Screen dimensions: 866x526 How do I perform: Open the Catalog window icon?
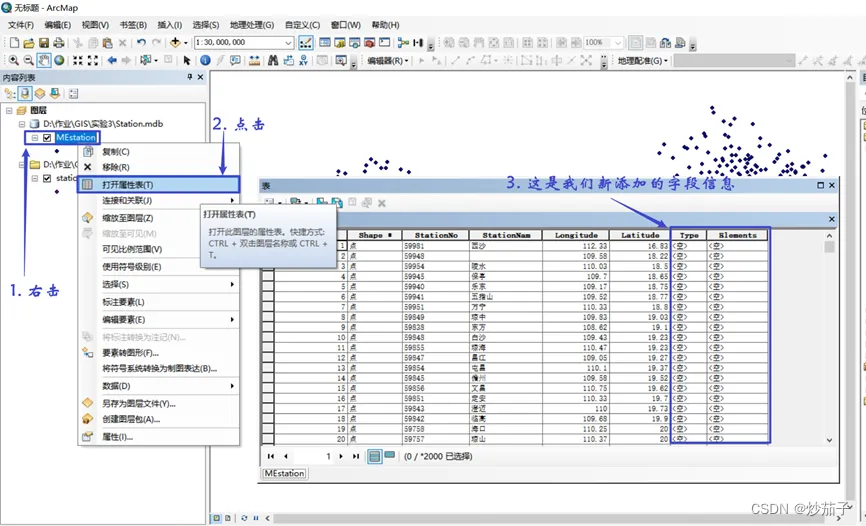[x=340, y=43]
